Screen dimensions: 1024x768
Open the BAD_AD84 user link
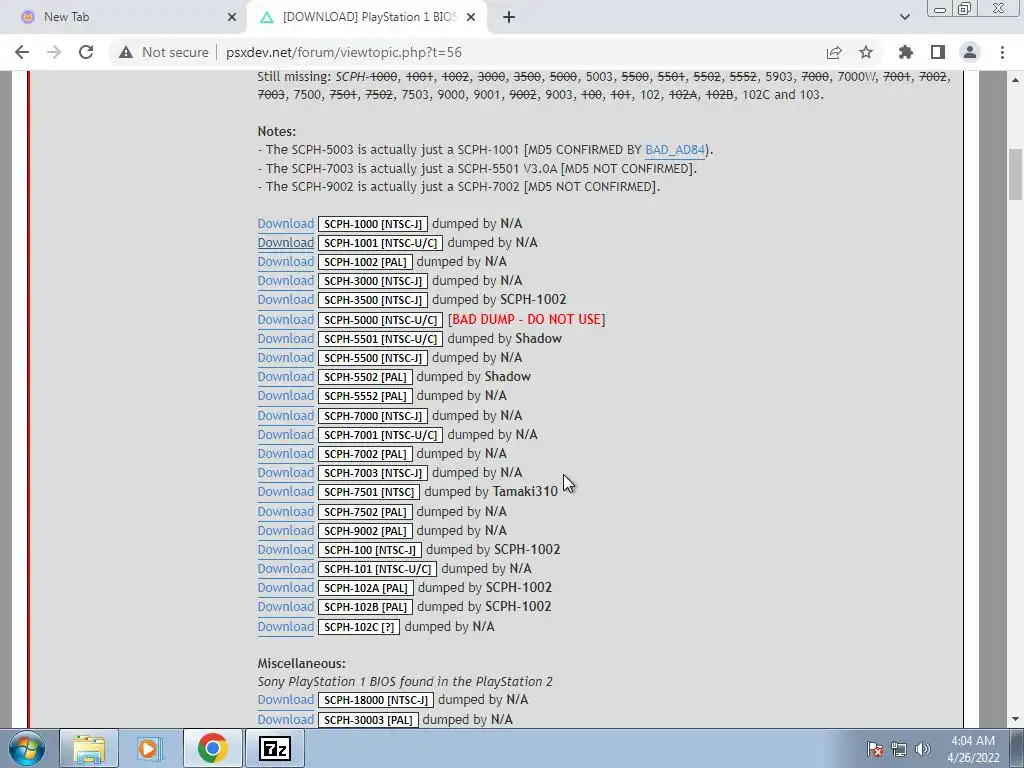675,150
